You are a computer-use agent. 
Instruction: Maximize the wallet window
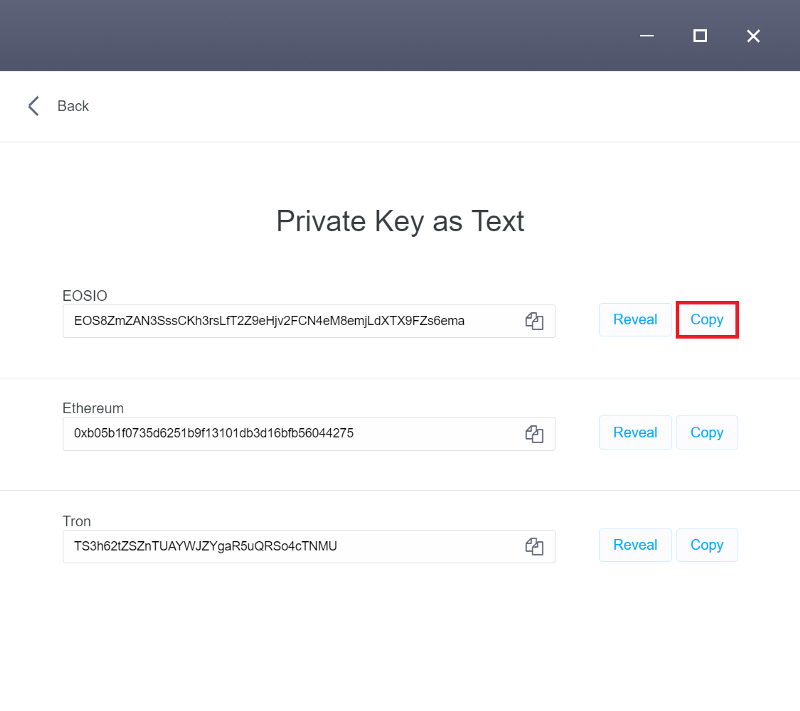pyautogui.click(x=700, y=36)
